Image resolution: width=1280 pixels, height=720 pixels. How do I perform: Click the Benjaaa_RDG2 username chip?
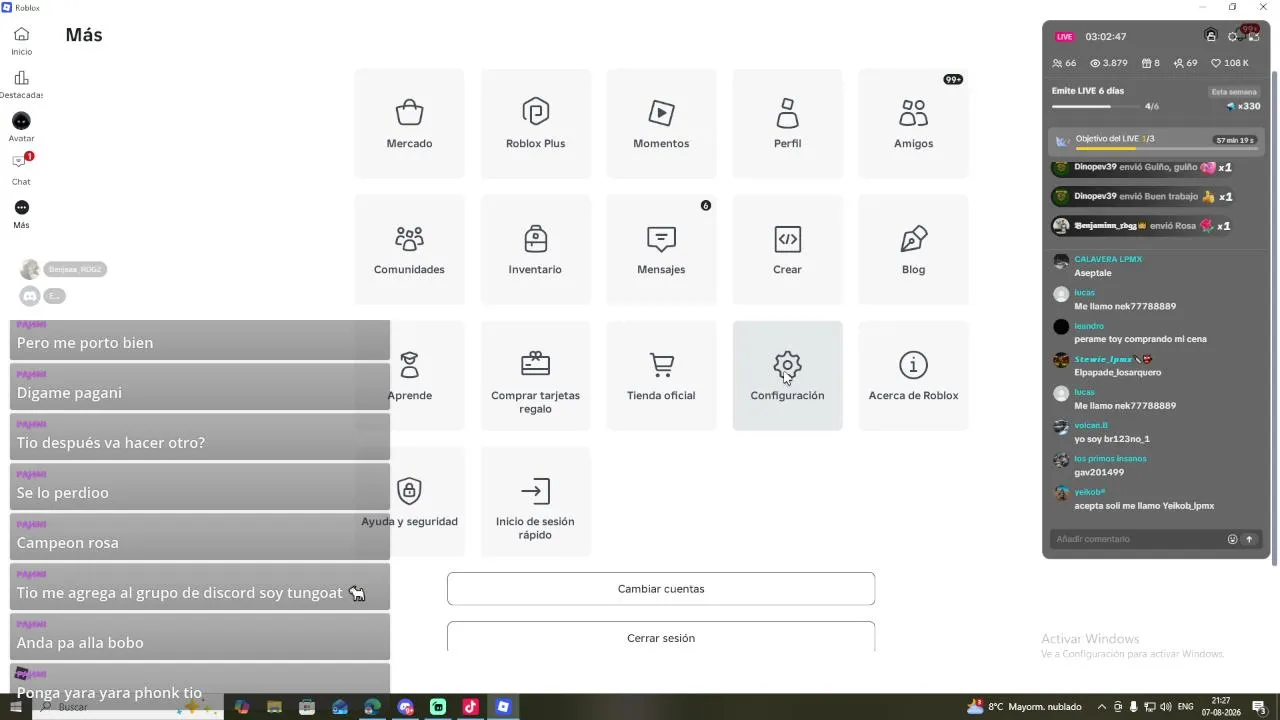point(75,269)
